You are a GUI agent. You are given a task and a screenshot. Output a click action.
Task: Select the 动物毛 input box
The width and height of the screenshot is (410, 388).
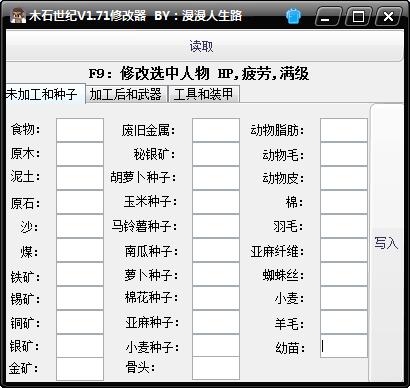tap(344, 154)
